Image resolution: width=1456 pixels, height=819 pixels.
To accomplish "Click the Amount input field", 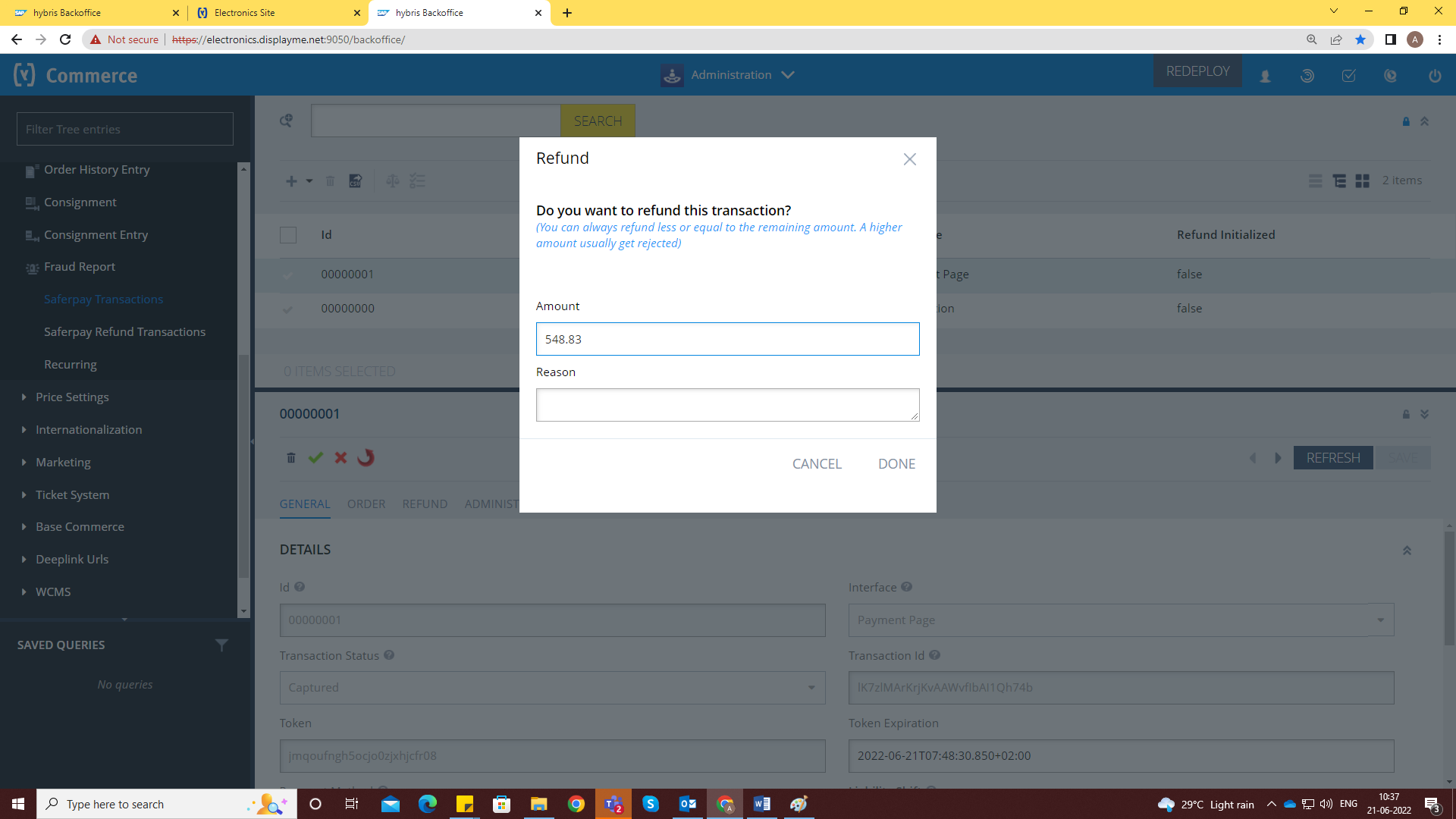I will pyautogui.click(x=727, y=339).
